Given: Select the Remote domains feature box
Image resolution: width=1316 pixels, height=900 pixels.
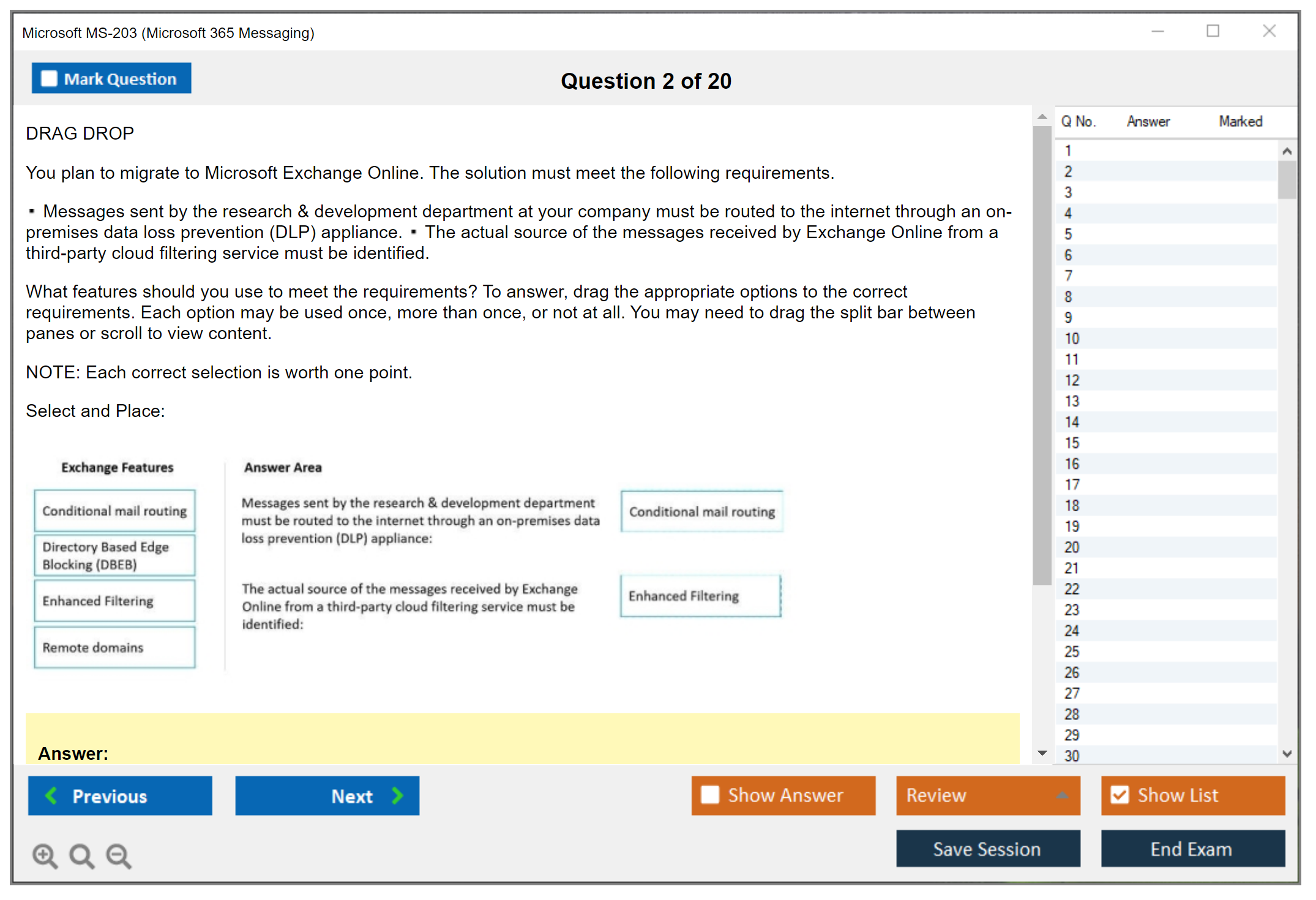Looking at the screenshot, I should point(114,647).
